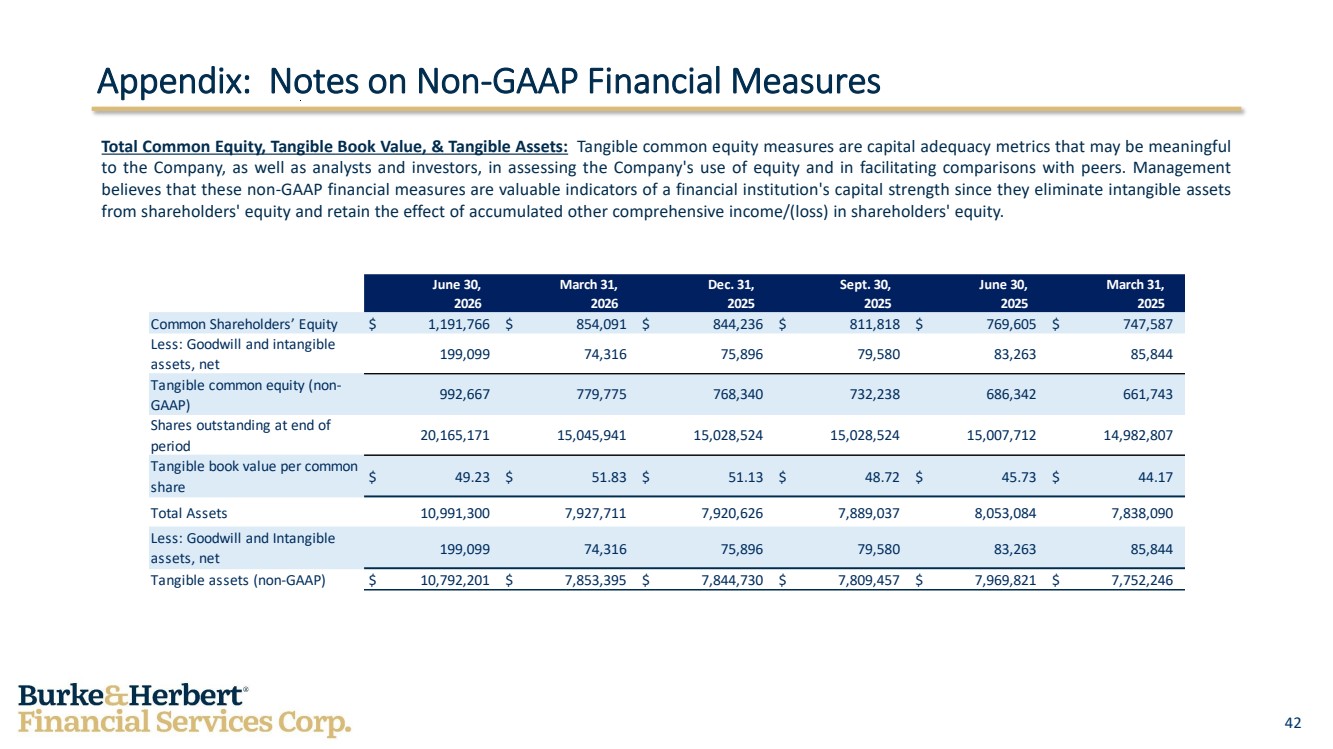This screenshot has width=1333, height=749.
Task: Select the slide title Appendix heading
Action: pyautogui.click(x=488, y=81)
